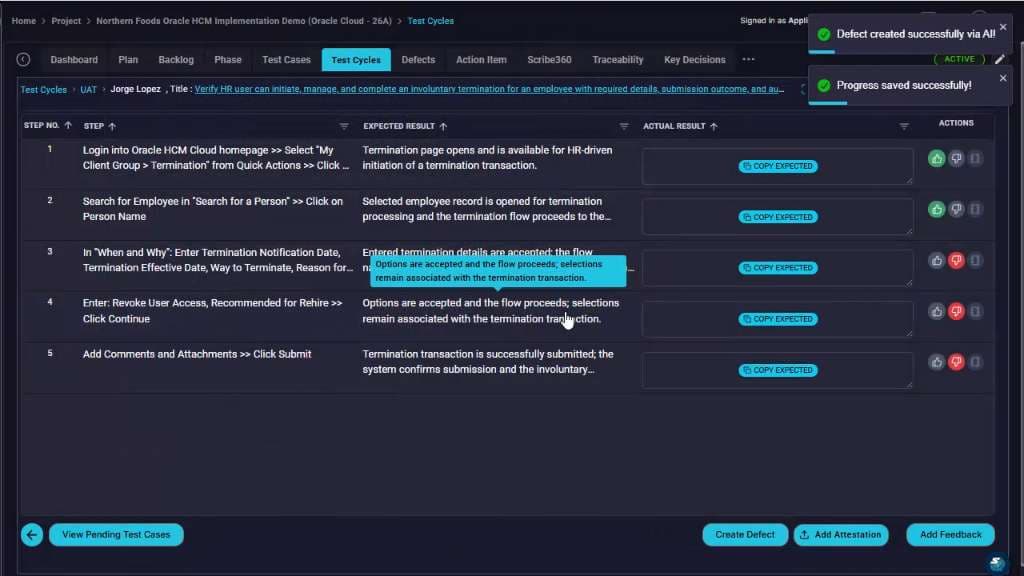Open Project in the breadcrumb

click(x=66, y=21)
